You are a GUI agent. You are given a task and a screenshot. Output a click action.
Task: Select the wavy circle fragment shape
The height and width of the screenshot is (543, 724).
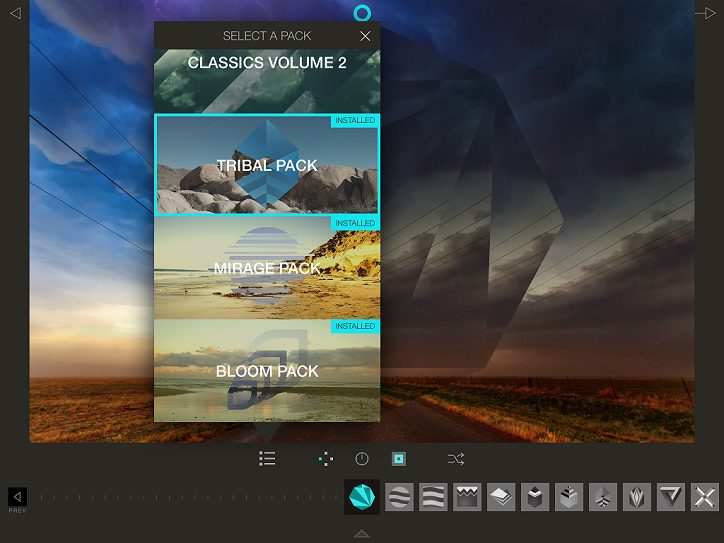[x=399, y=497]
